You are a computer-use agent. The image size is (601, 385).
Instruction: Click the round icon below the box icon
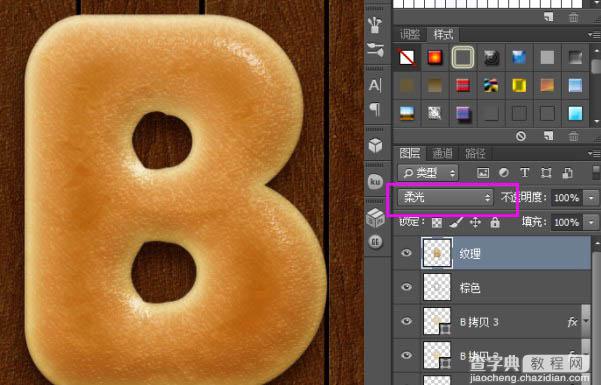[x=375, y=242]
